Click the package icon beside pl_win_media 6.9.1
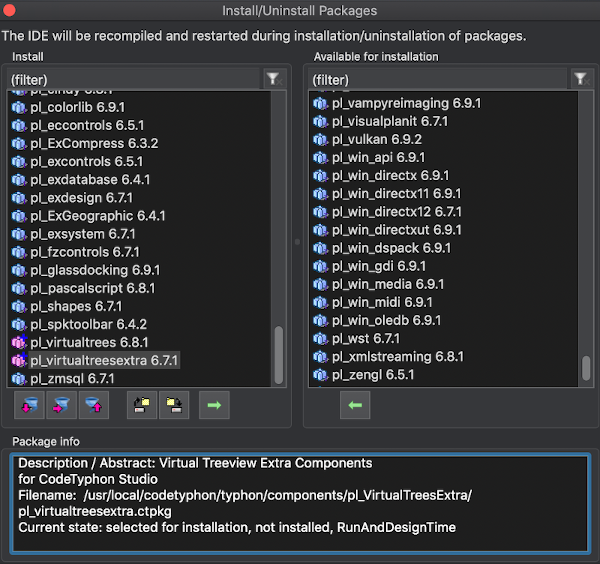Screen dimensions: 600x564 tap(320, 284)
